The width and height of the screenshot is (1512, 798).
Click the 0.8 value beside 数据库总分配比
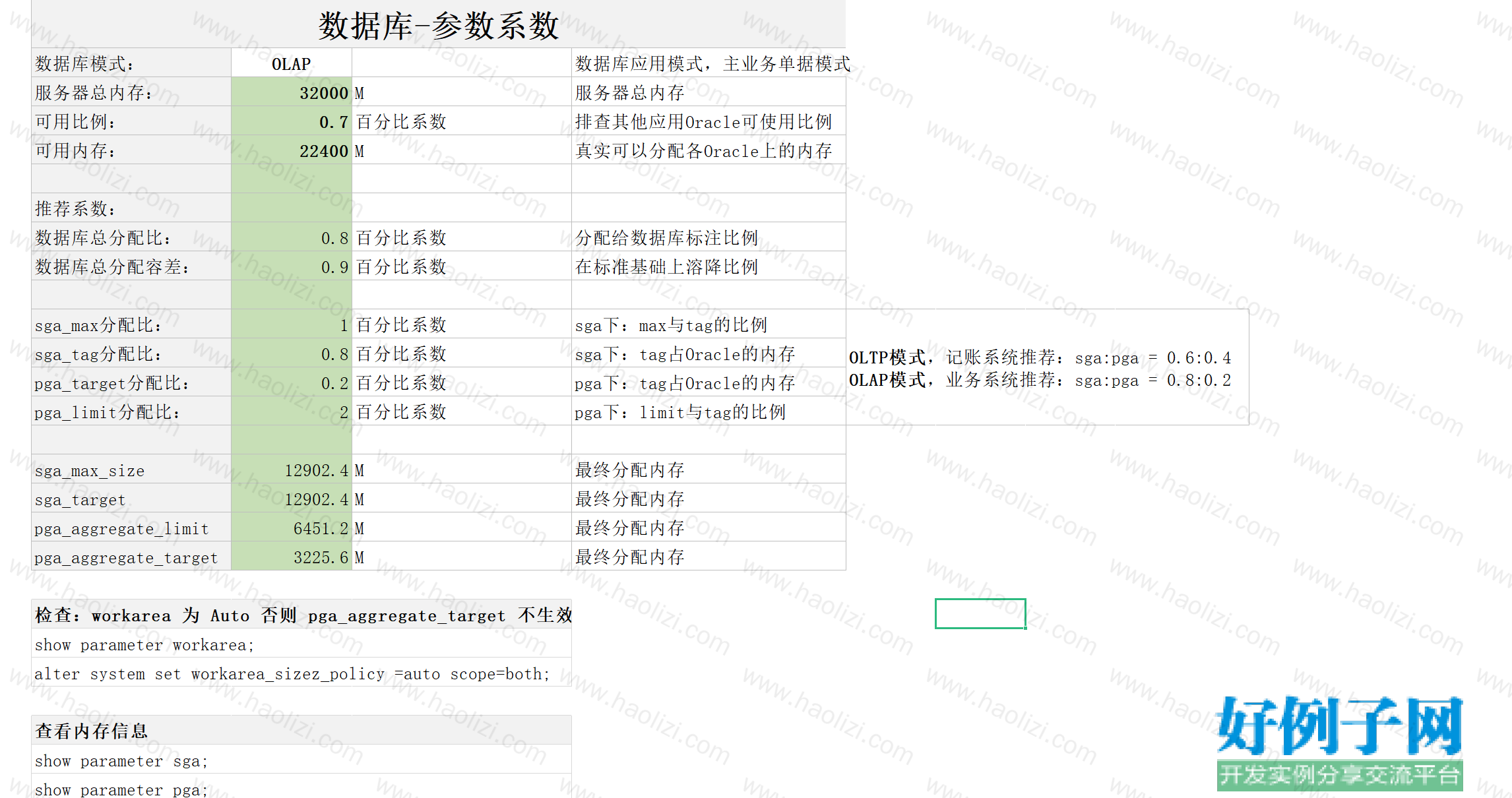291,237
